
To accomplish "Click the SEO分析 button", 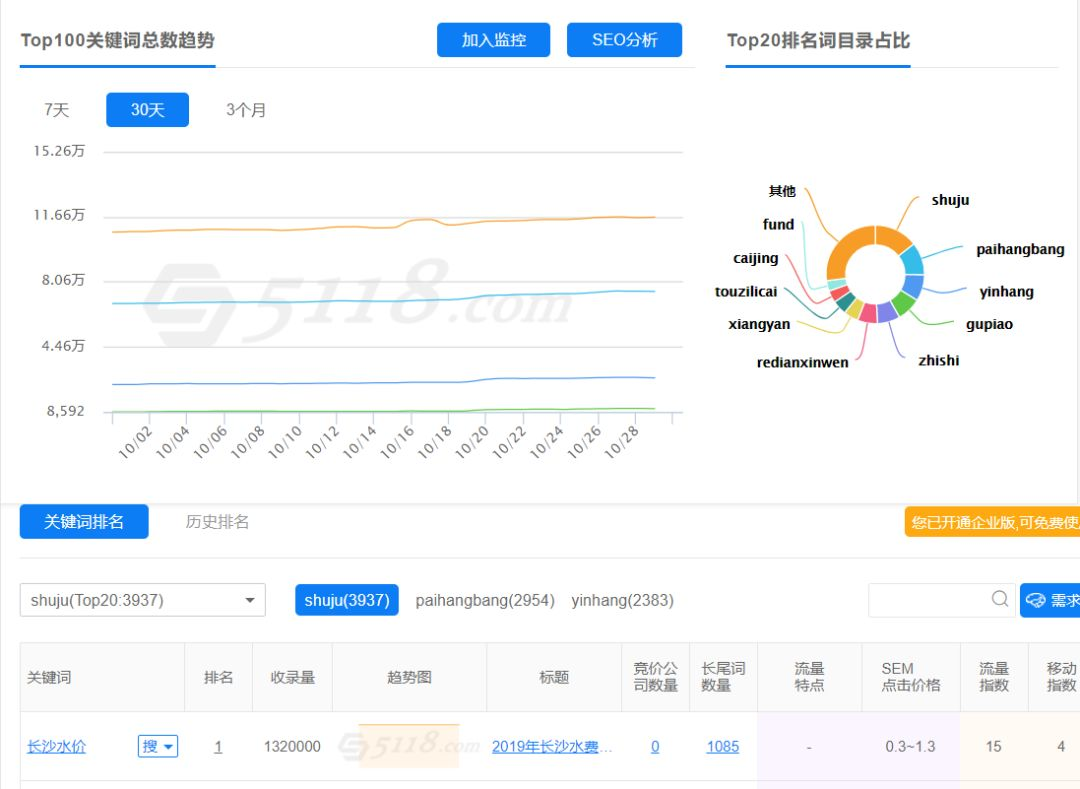I will [x=624, y=40].
